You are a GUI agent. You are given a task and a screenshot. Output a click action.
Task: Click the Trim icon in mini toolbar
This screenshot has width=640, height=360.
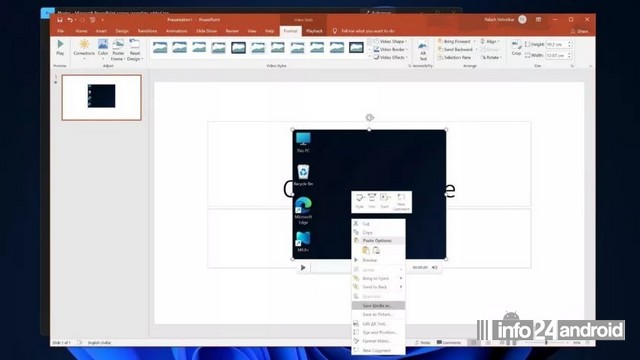pyautogui.click(x=372, y=202)
